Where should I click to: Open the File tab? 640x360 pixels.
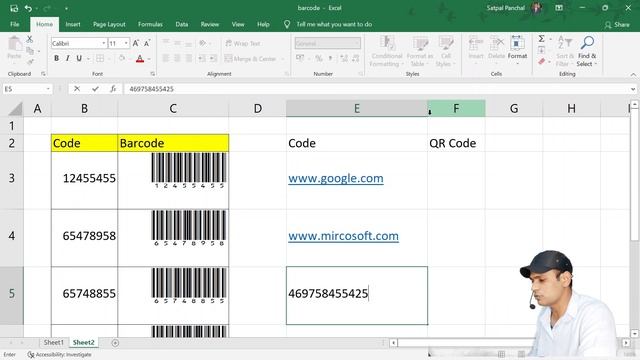15,24
